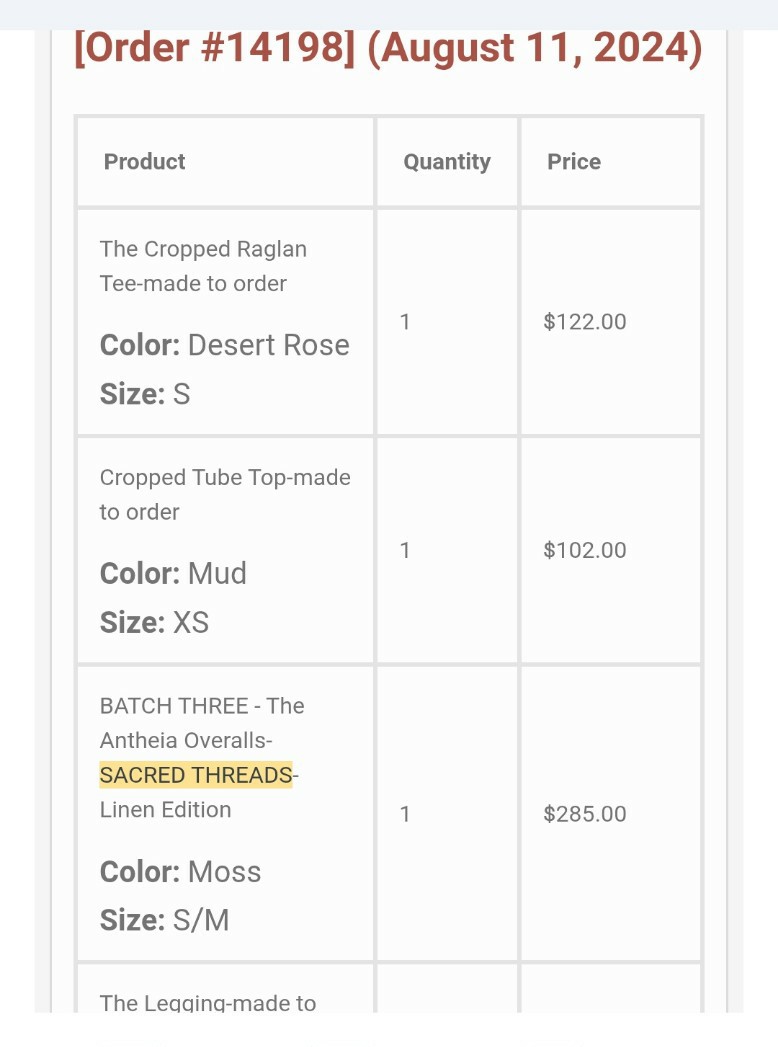This screenshot has height=1047, width=778.
Task: Click the BATCH THREE Antheia Overalls title
Action: tap(202, 722)
